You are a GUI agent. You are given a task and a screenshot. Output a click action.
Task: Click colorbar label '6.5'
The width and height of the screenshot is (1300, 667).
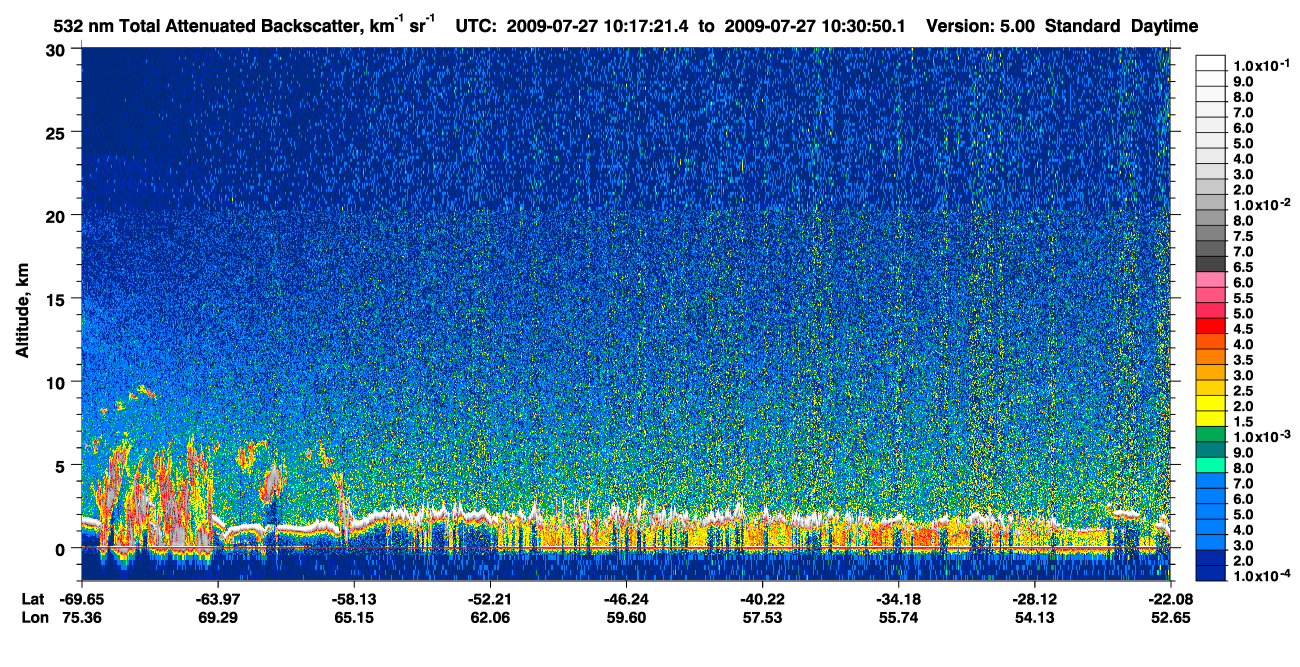point(1243,267)
